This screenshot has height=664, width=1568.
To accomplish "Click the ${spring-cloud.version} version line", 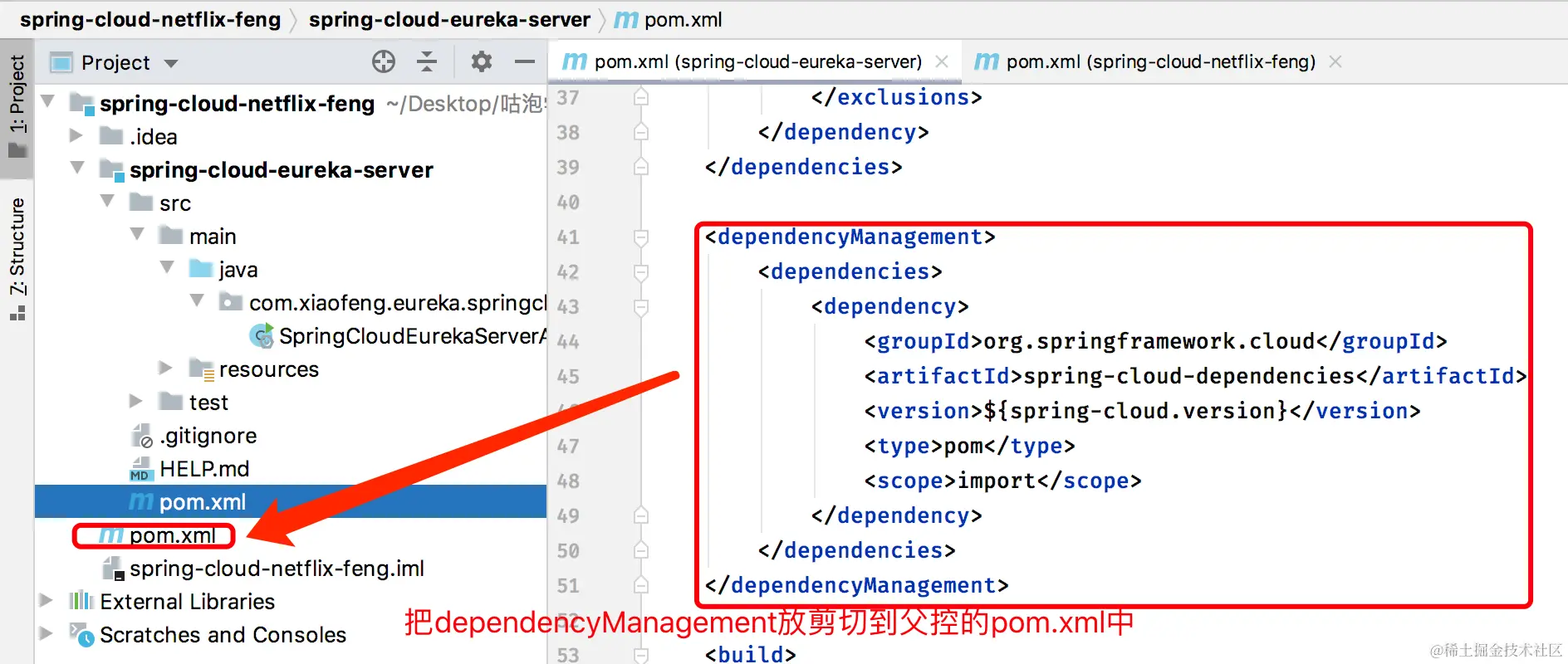I will coord(1142,411).
